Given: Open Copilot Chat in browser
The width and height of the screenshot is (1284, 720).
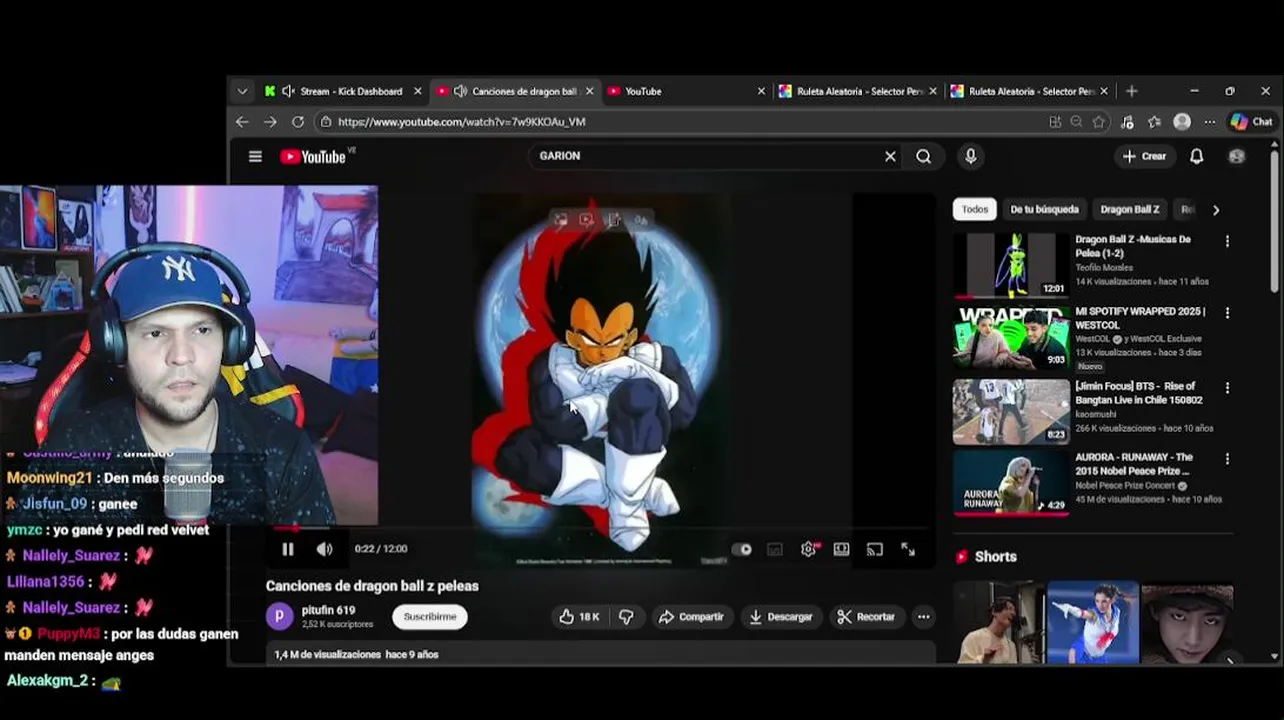Looking at the screenshot, I should [x=1251, y=122].
